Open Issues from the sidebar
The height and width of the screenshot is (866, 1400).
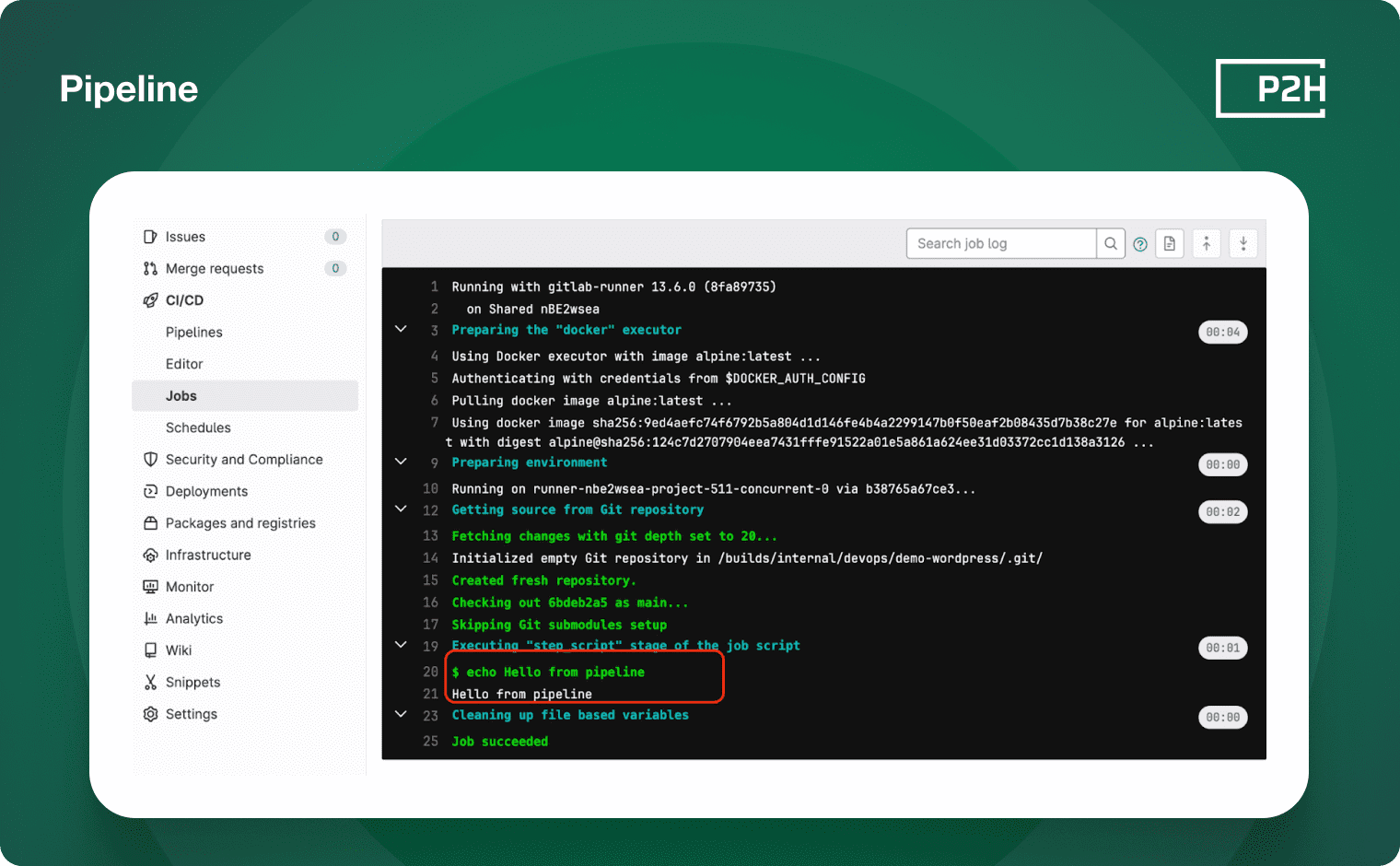point(185,237)
